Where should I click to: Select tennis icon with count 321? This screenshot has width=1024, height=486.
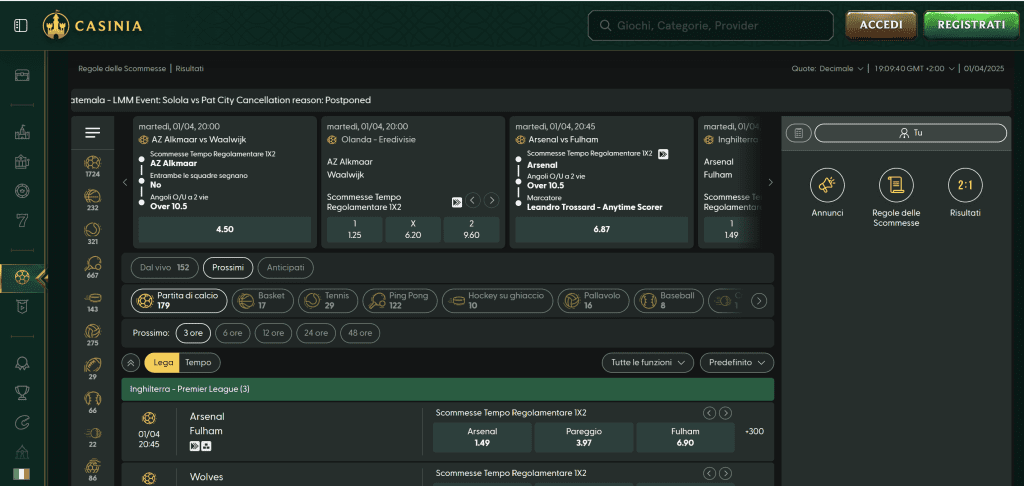[93, 234]
